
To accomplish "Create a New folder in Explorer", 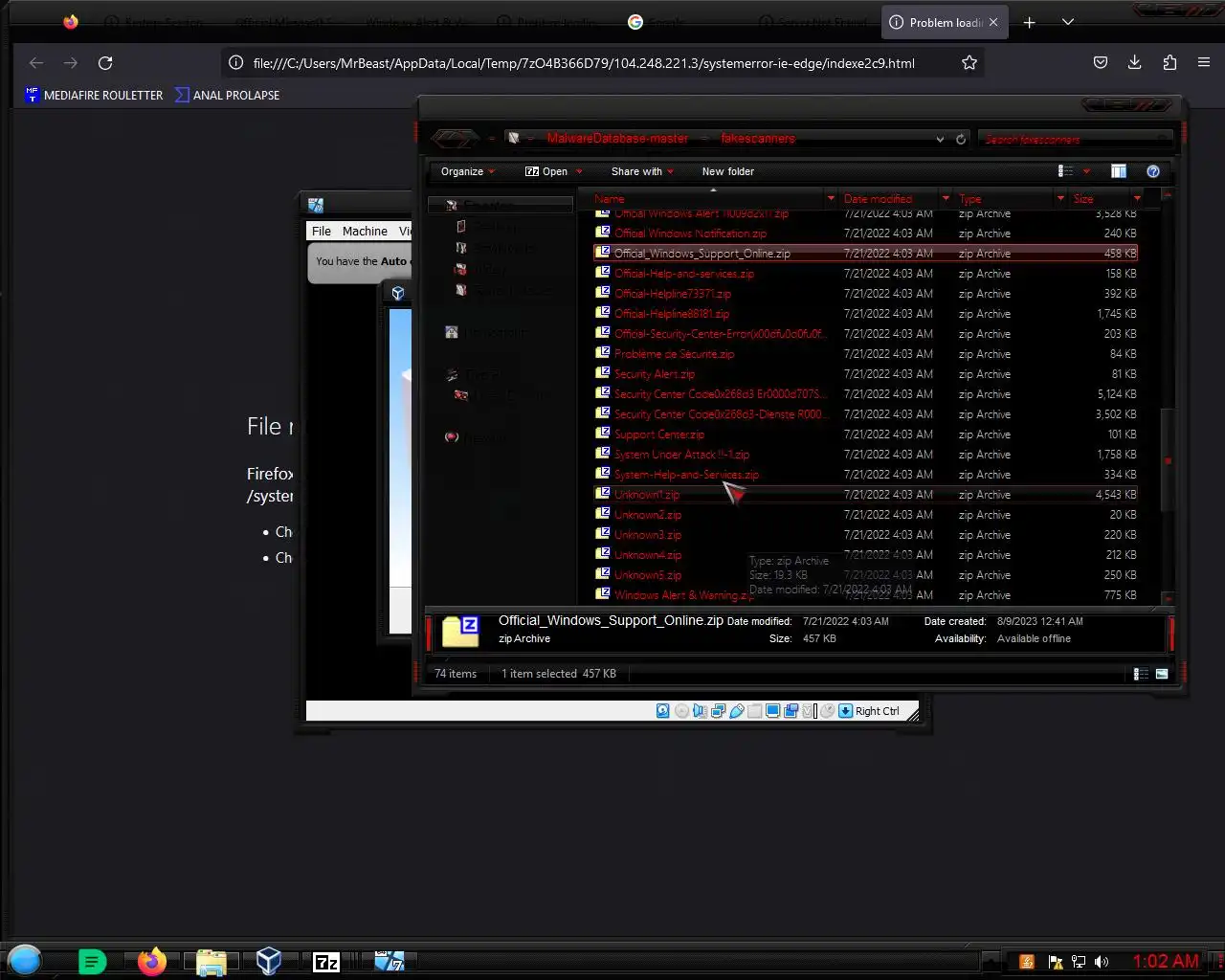I will (728, 171).
